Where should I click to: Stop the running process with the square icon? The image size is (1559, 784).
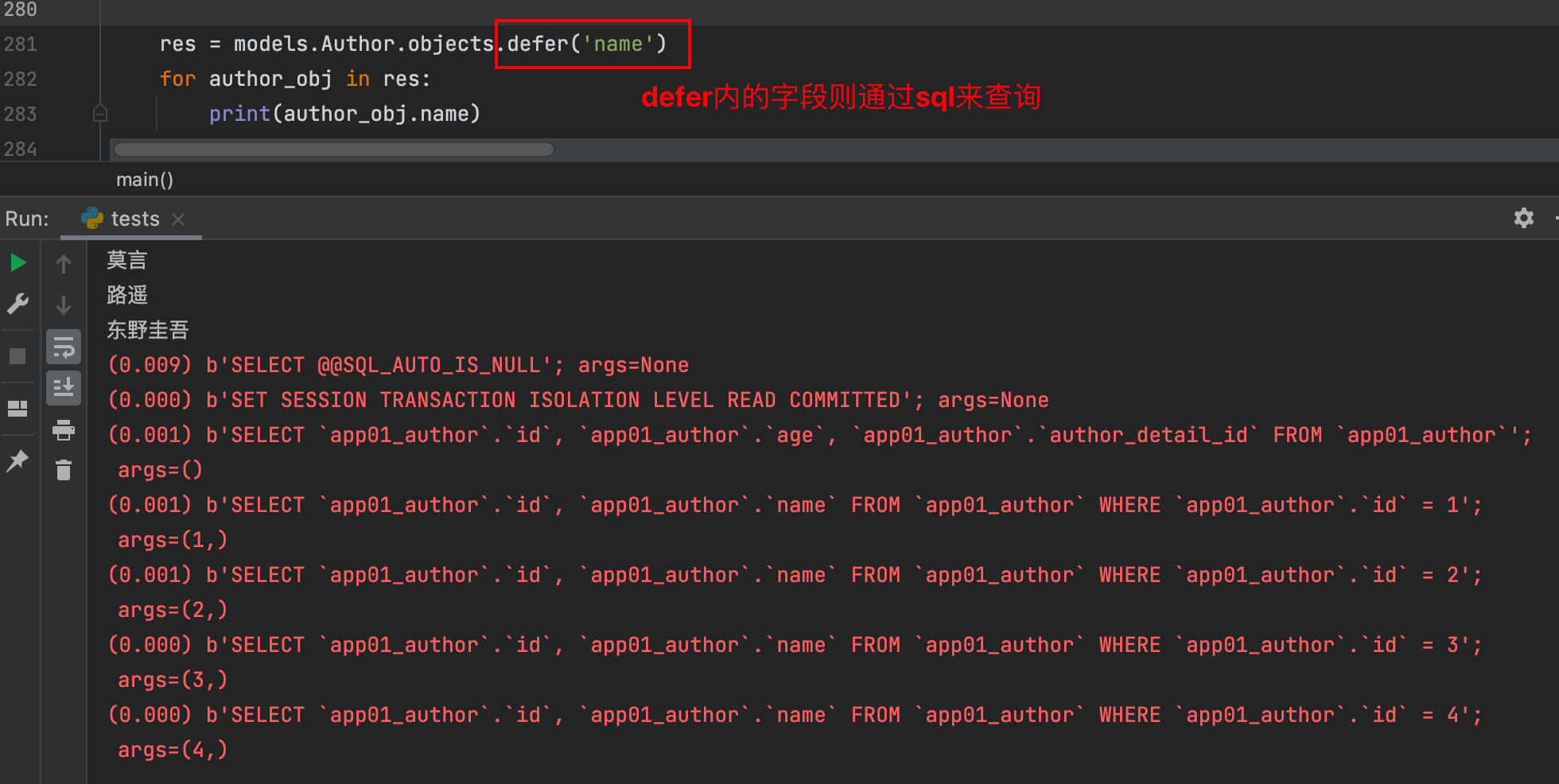click(17, 355)
